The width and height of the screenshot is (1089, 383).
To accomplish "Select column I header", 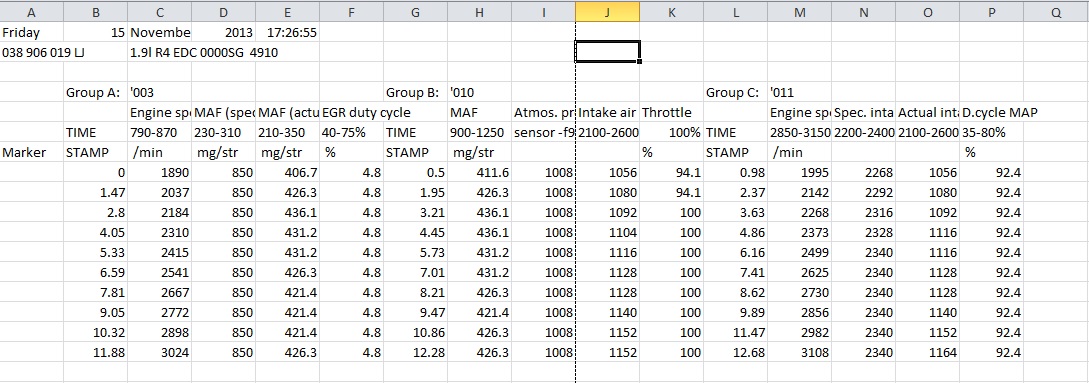I will [543, 11].
